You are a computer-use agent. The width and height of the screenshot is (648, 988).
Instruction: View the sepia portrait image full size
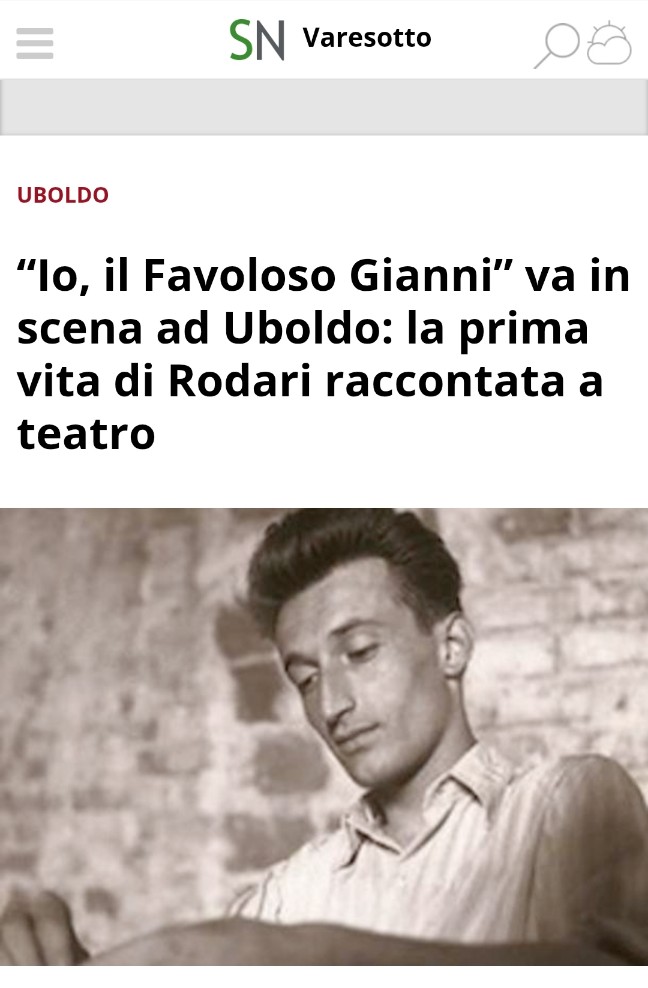coord(324,737)
